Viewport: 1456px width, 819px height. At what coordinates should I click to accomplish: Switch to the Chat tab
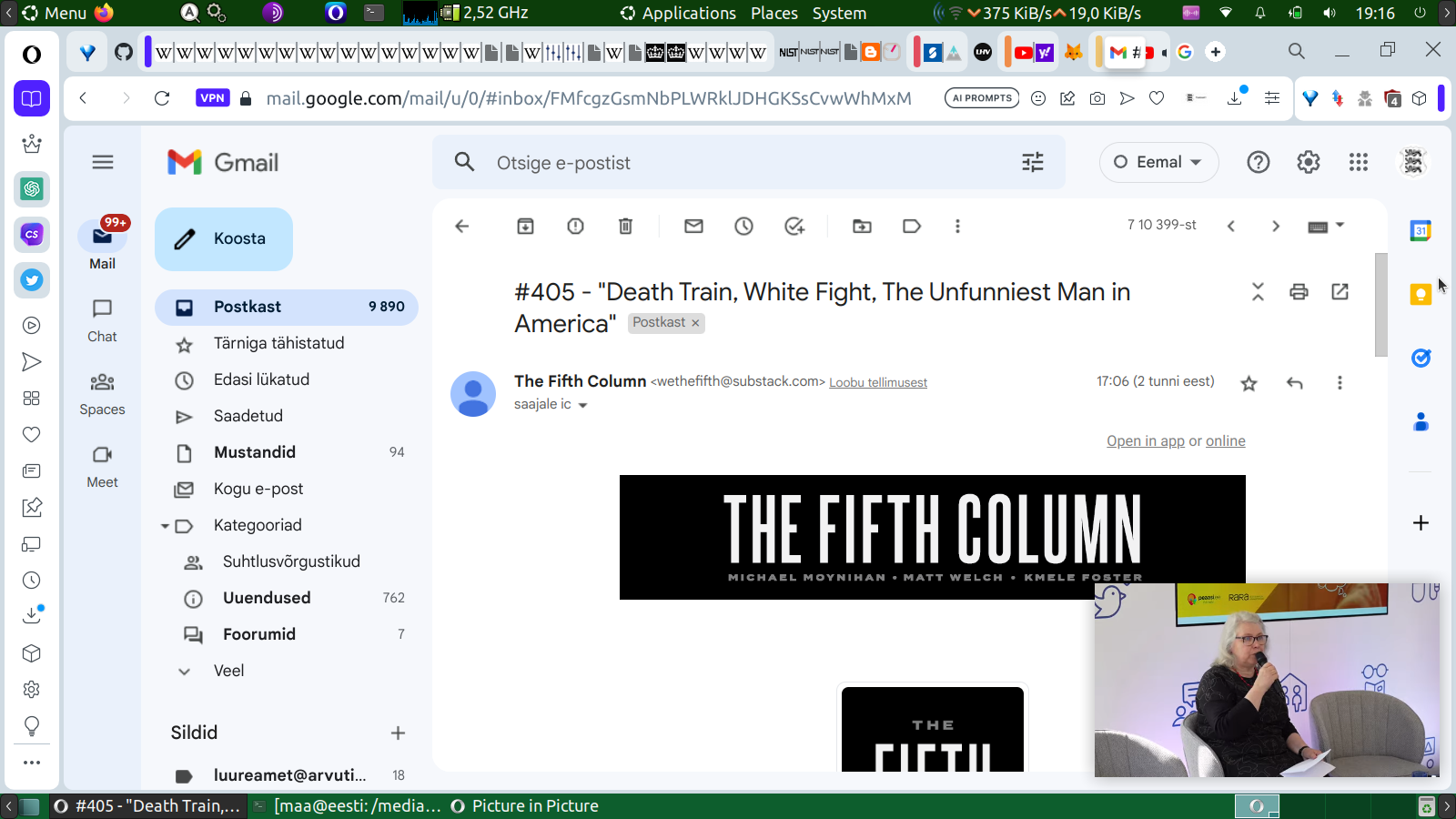pos(102,320)
